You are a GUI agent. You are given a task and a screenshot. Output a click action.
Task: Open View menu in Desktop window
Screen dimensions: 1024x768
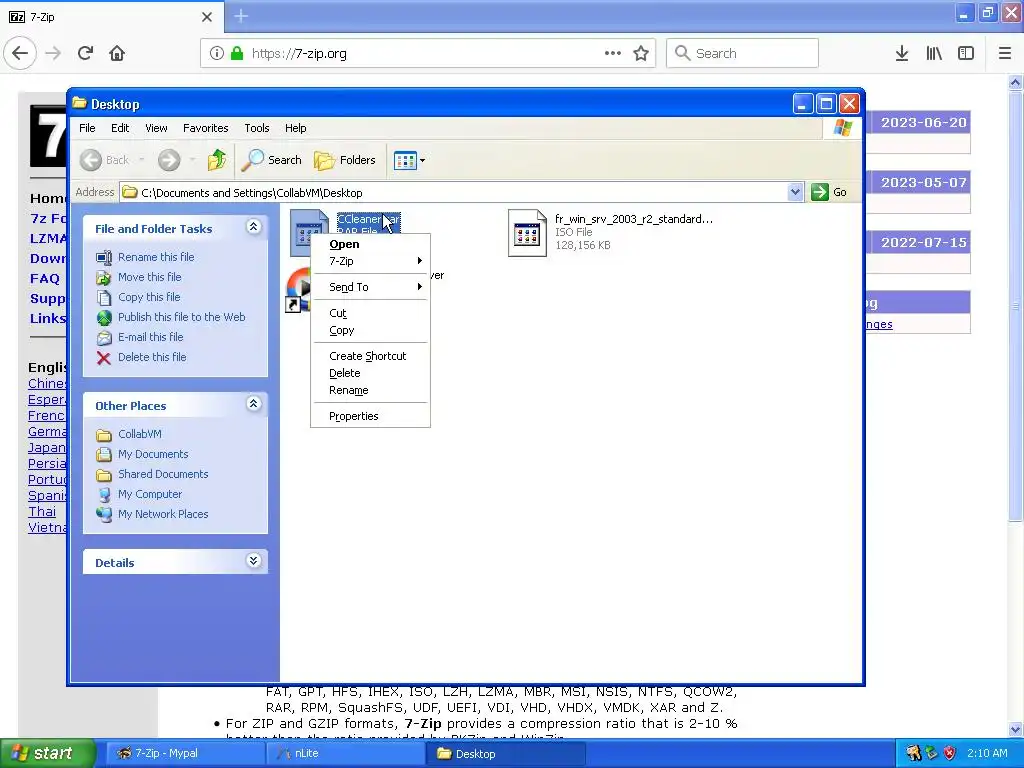156,128
